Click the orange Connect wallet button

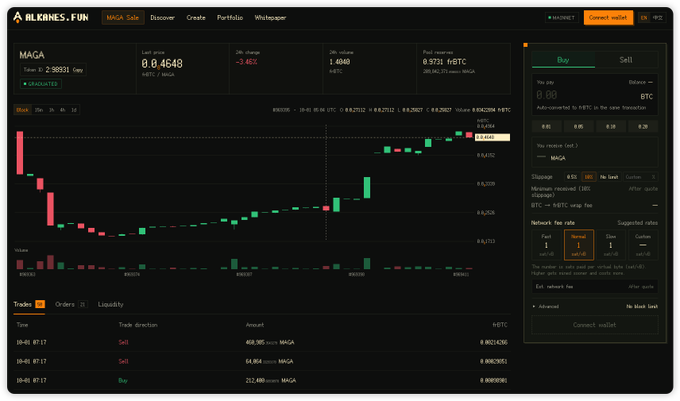point(608,18)
